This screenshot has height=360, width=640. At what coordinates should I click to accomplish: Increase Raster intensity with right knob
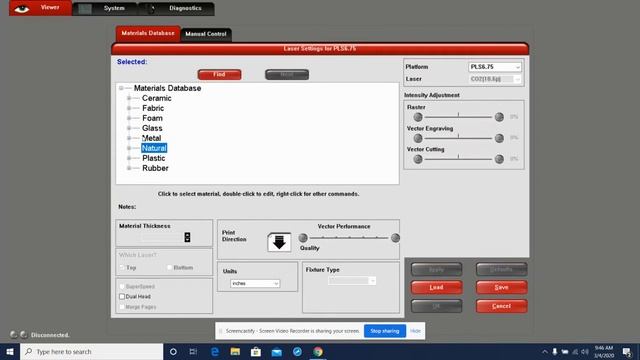(499, 118)
